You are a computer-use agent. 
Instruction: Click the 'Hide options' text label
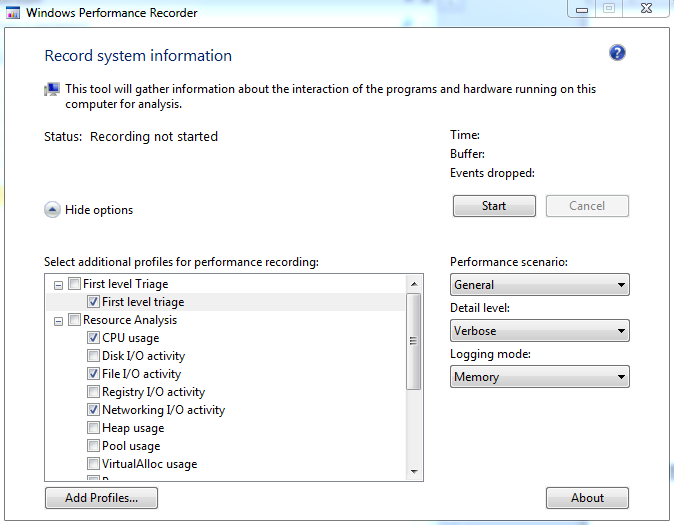coord(99,210)
